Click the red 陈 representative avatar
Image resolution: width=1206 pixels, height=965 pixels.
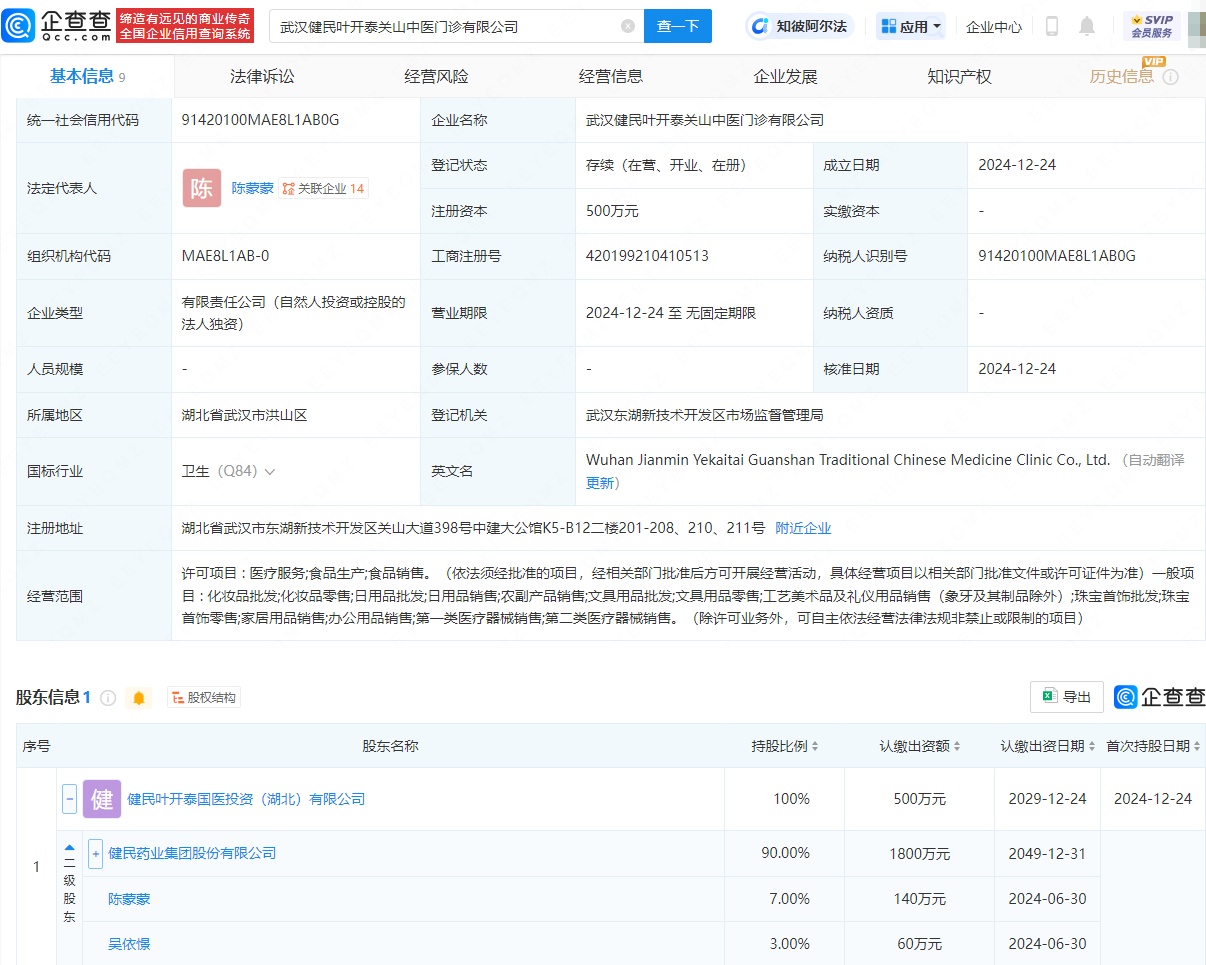click(x=202, y=188)
